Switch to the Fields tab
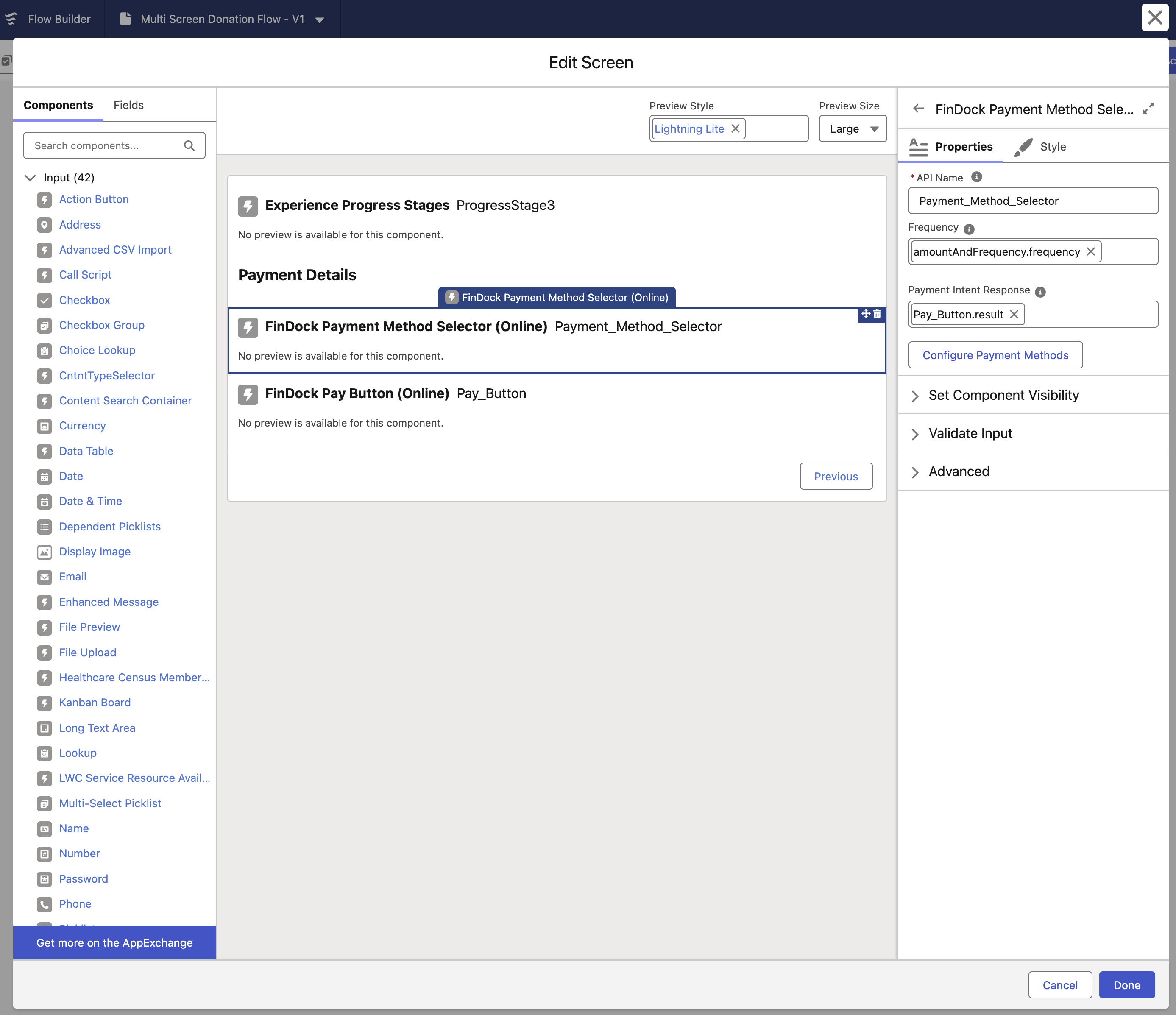The height and width of the screenshot is (1015, 1176). coord(129,105)
